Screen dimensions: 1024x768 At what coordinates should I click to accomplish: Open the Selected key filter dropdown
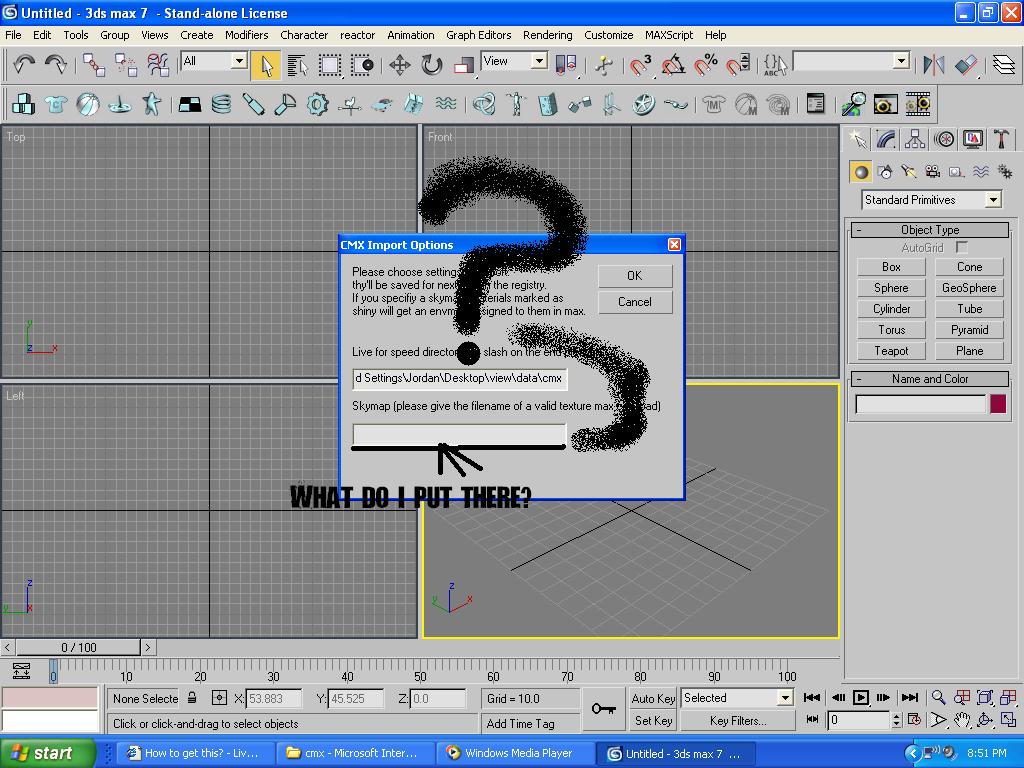pos(737,698)
